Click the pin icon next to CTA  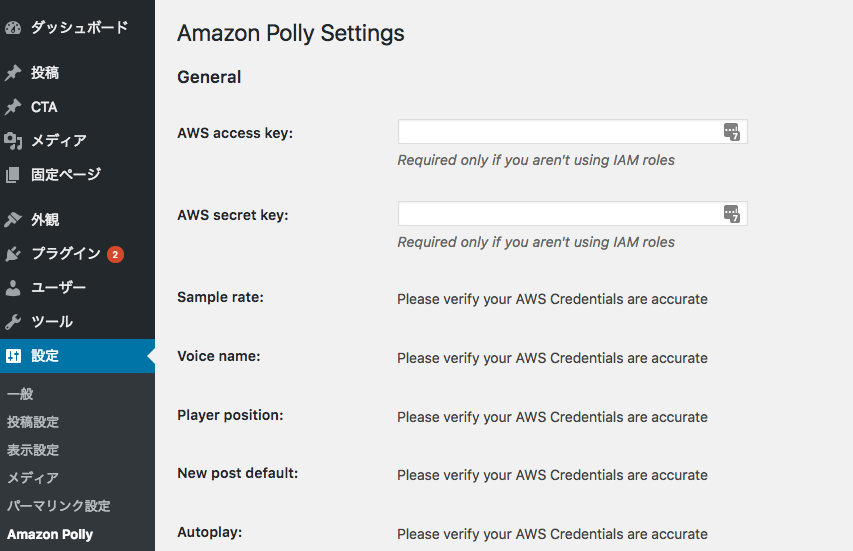pyautogui.click(x=13, y=107)
